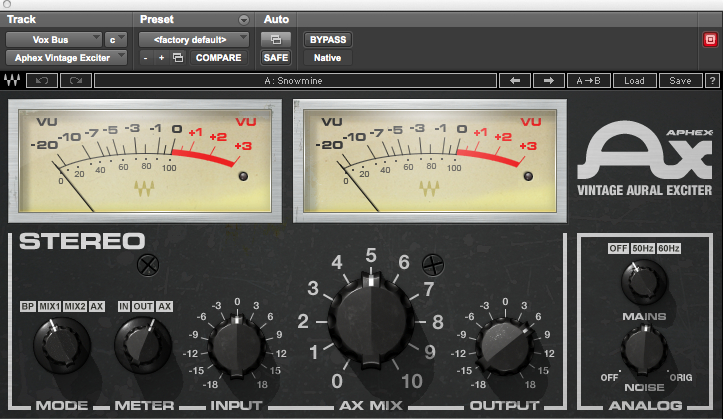Screen dimensions: 723x419
Task: Click the ORIG label by noise knob
Action: click(x=681, y=378)
